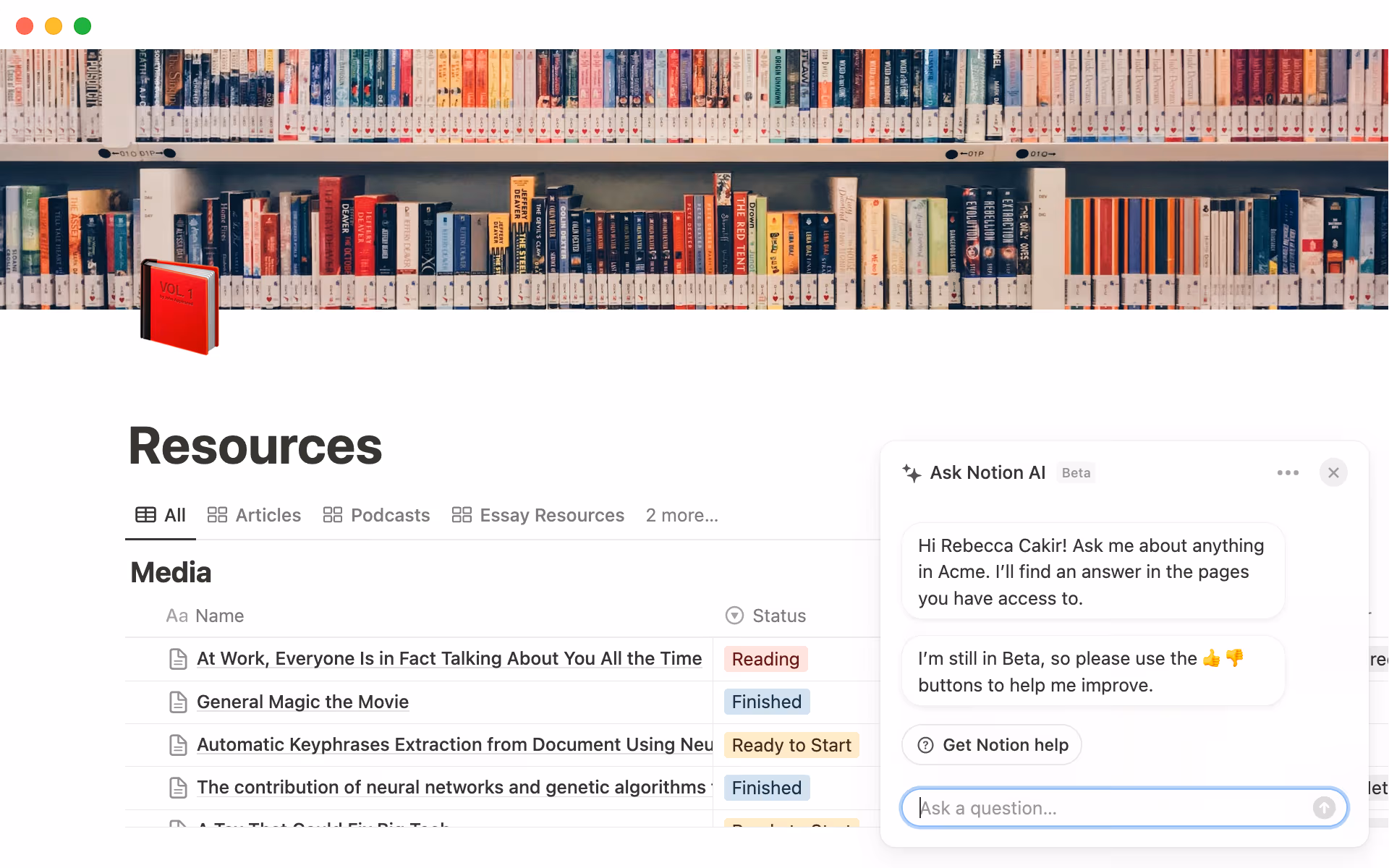
Task: Close the Ask Notion AI panel
Action: point(1334,472)
